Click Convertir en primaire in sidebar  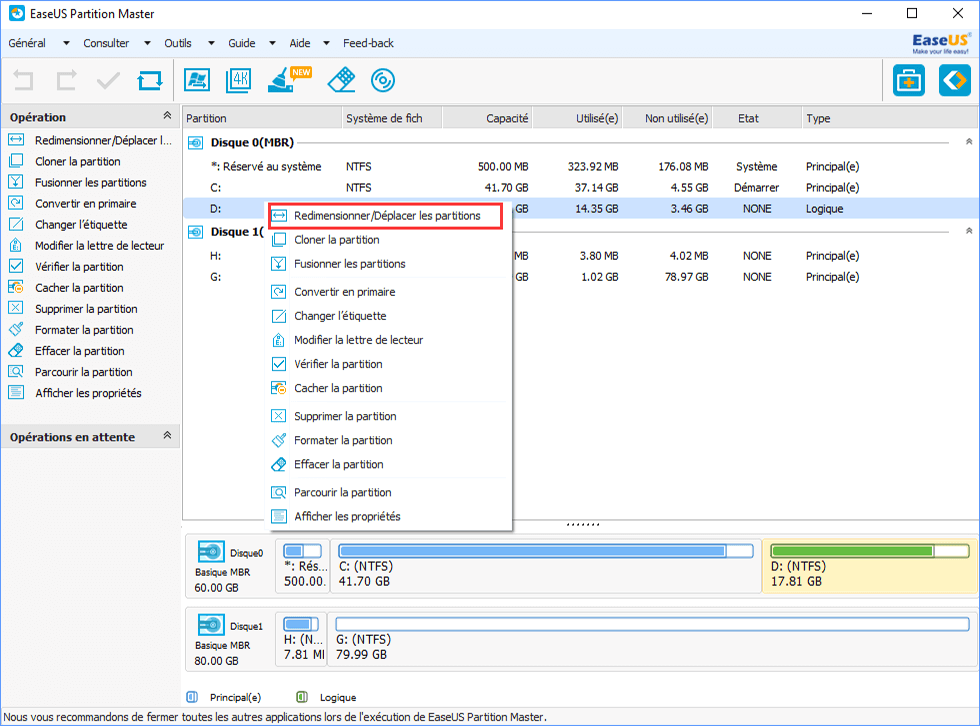coord(72,204)
